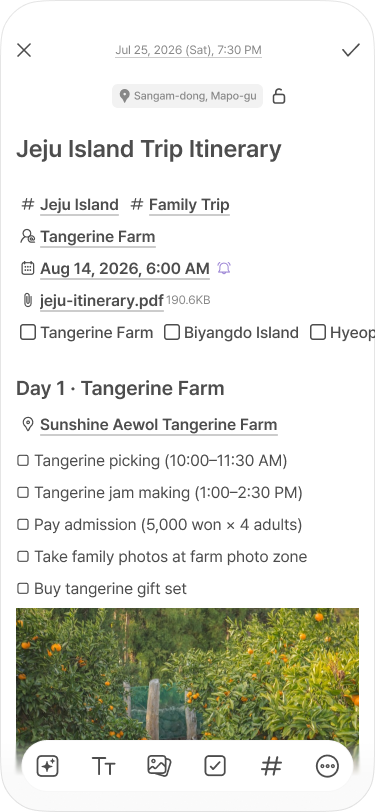This screenshot has width=375, height=812.
Task: Open the jeju-itinerary.pdf attachment
Action: point(102,300)
